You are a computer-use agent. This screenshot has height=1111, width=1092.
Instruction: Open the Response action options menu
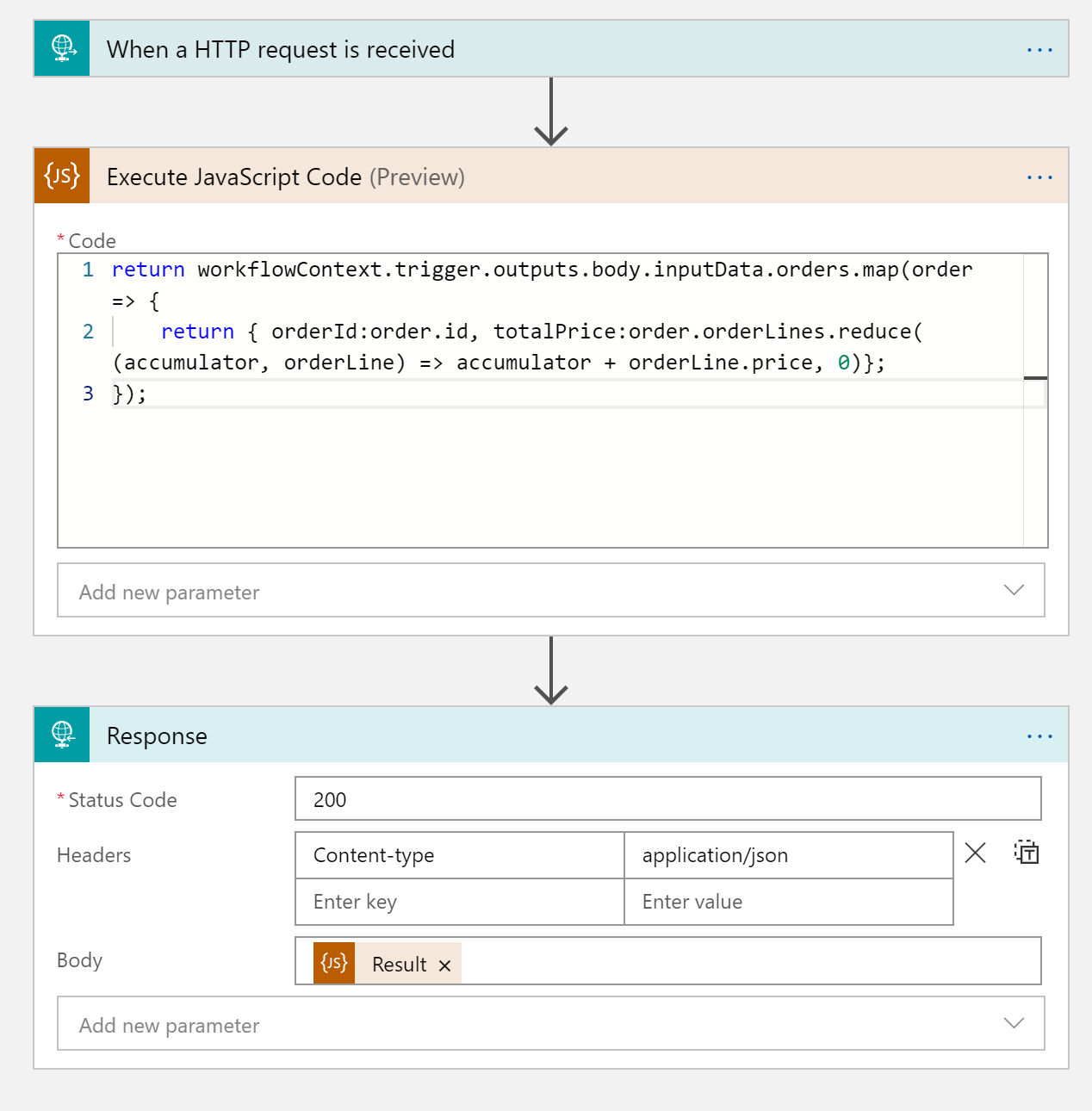click(x=1039, y=735)
